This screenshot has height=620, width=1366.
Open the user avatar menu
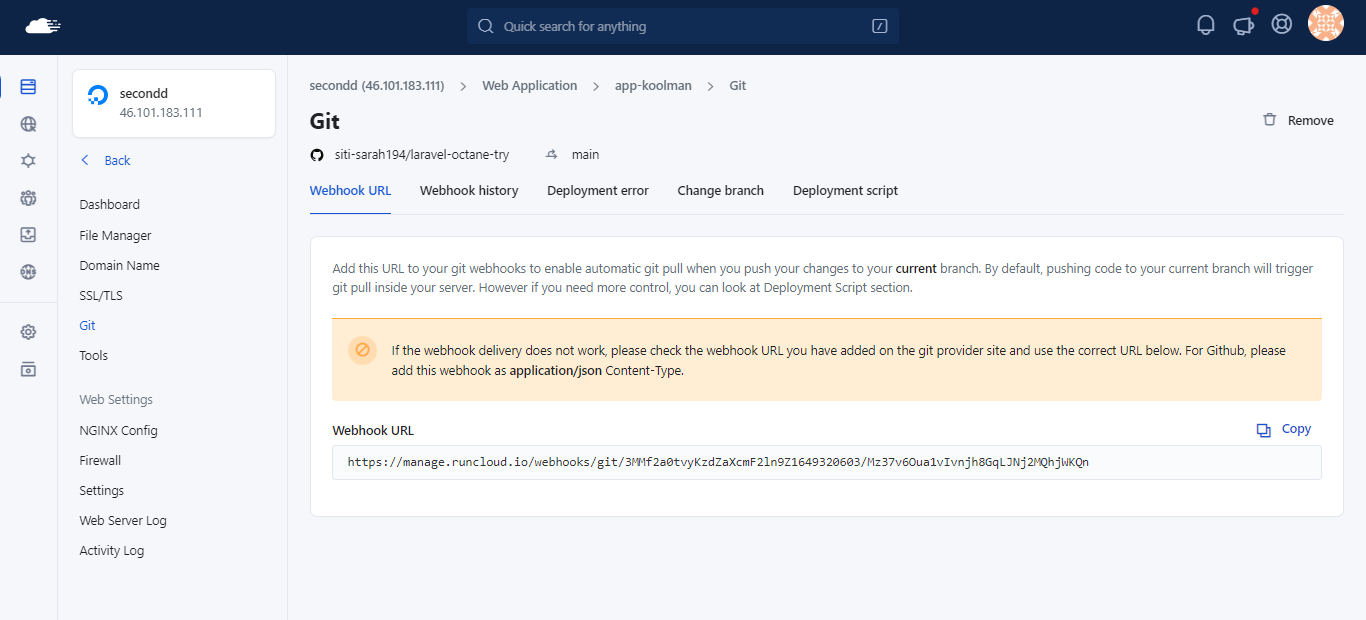[x=1326, y=23]
